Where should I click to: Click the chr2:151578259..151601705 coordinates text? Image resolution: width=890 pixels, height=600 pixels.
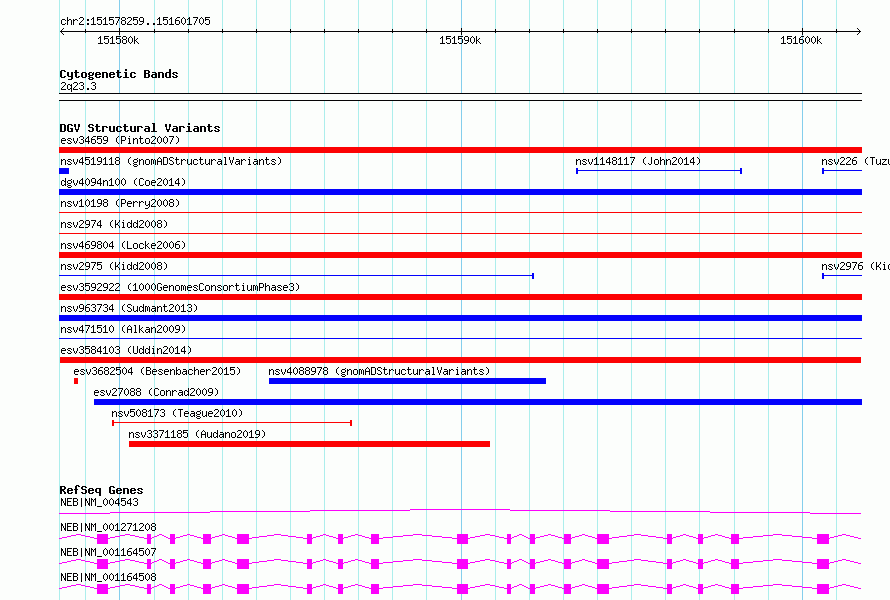[x=135, y=21]
